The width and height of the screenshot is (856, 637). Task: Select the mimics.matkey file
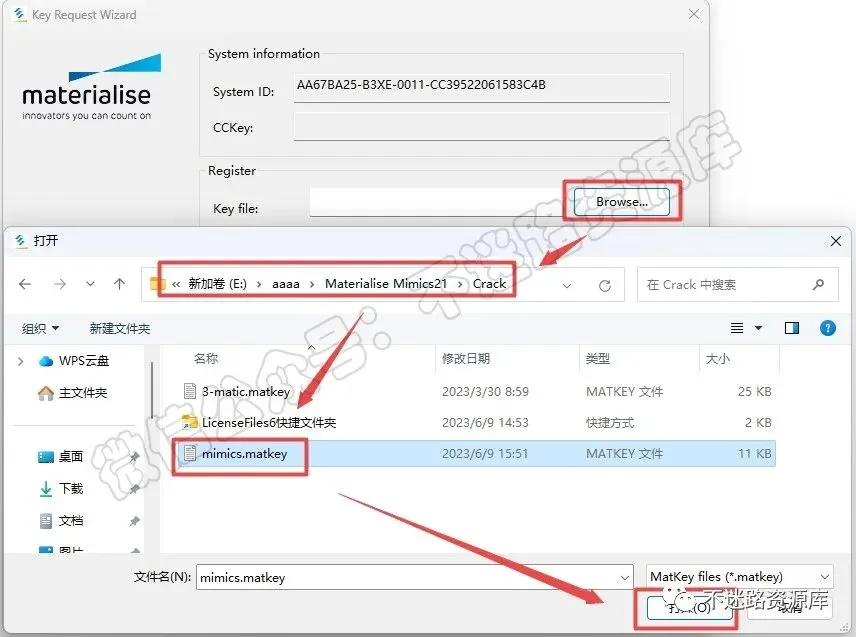(x=244, y=454)
